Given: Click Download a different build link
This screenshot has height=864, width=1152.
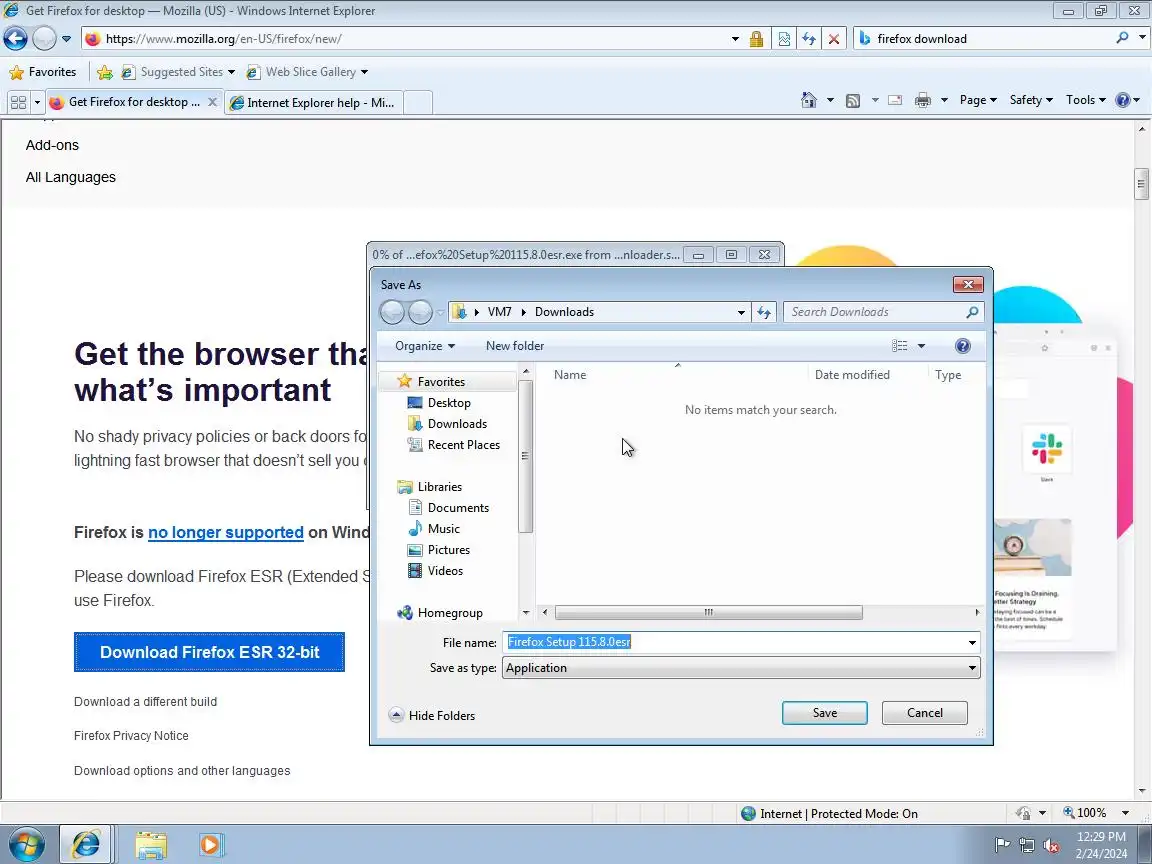Looking at the screenshot, I should (x=145, y=702).
